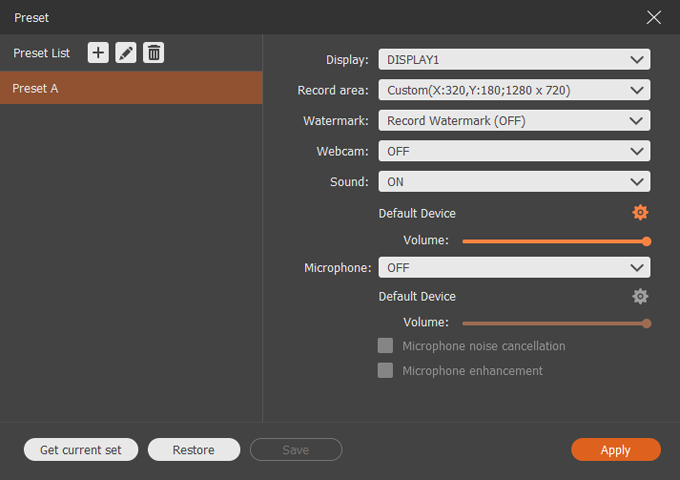Image resolution: width=680 pixels, height=480 pixels.
Task: Close the Preset dialog window
Action: [654, 17]
